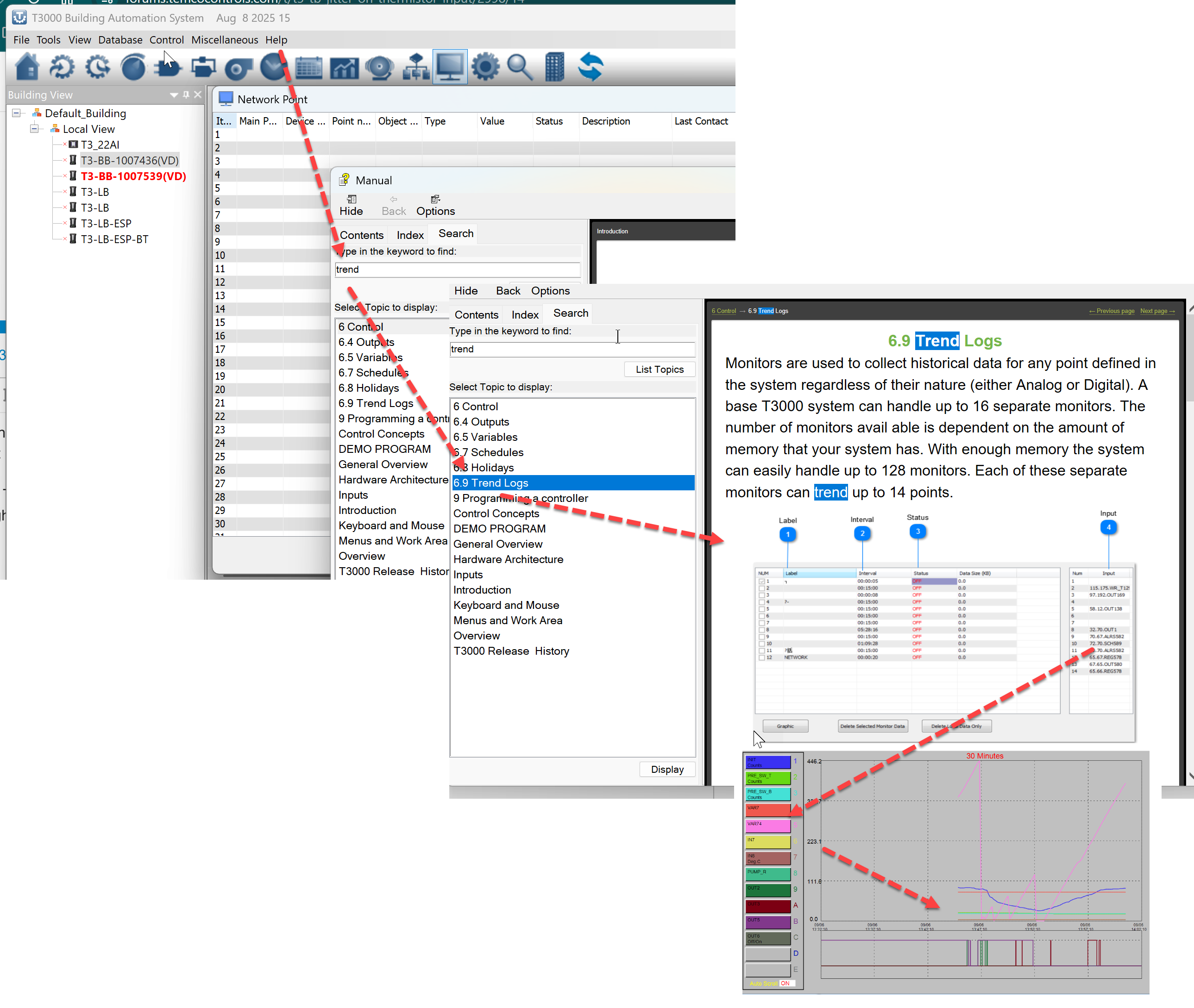Click the Home house toolbar icon

point(27,68)
